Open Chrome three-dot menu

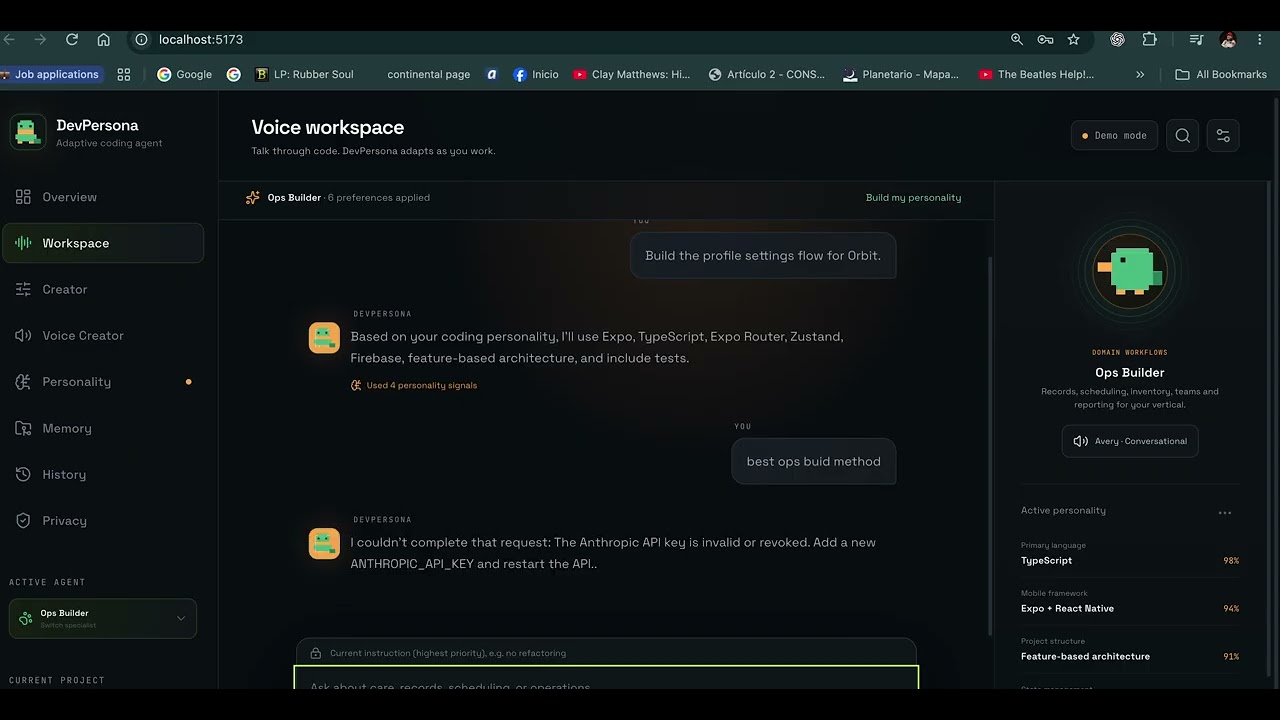pos(1259,39)
